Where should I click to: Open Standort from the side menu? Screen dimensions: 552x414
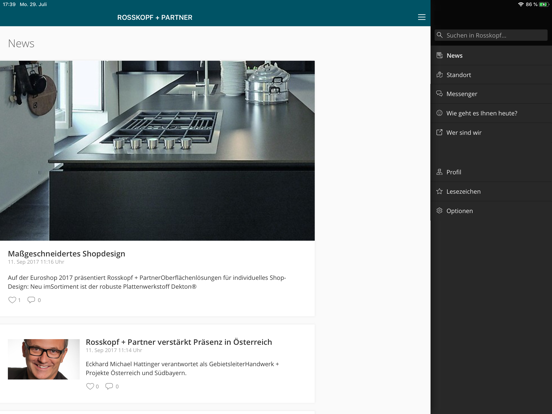(491, 75)
